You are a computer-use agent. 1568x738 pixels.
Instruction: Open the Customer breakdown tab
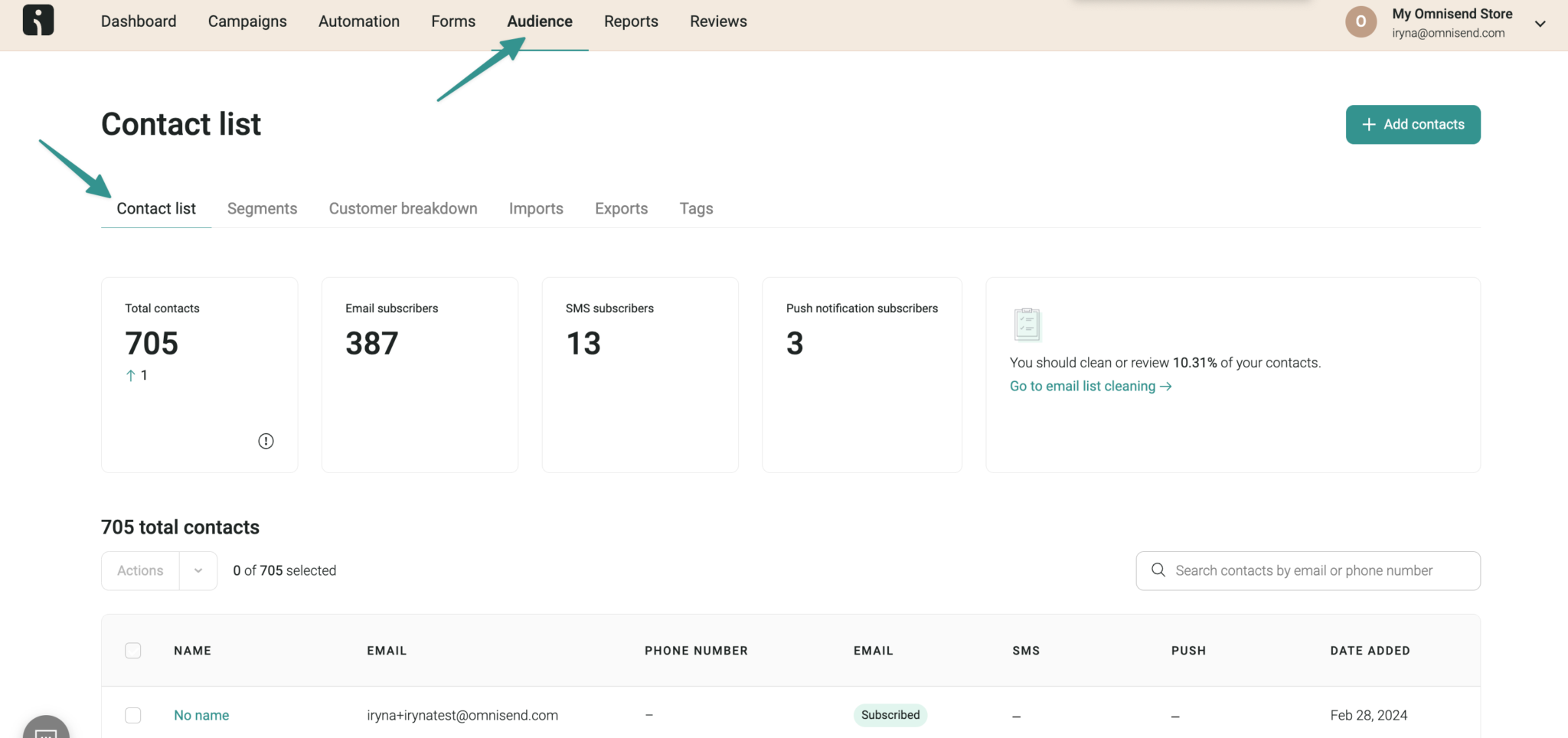pyautogui.click(x=403, y=208)
